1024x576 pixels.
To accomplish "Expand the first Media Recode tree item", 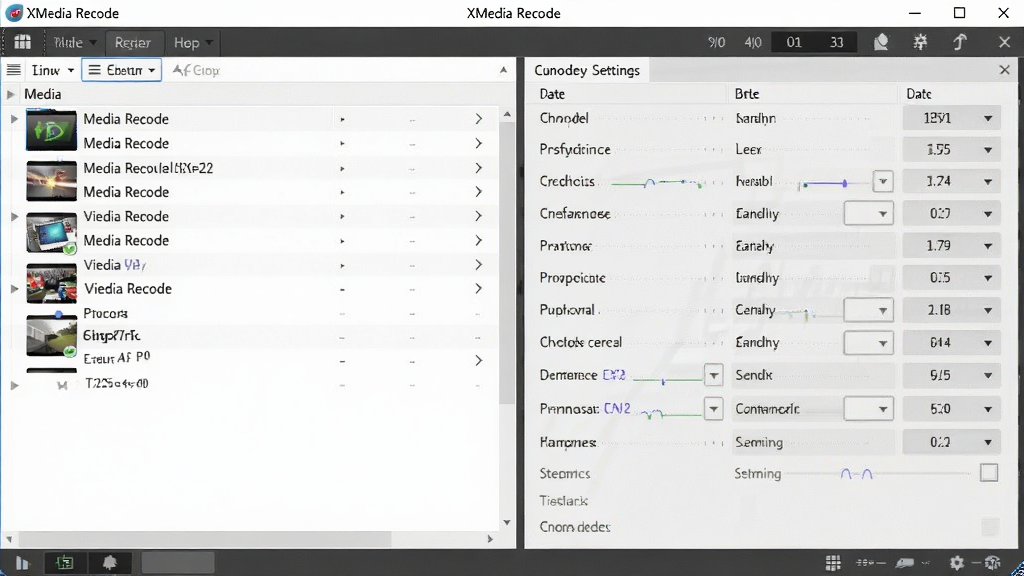I will pyautogui.click(x=14, y=119).
